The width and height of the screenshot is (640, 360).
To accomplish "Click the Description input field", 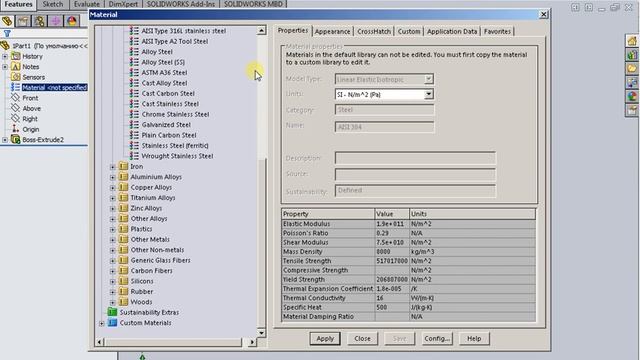I will [x=415, y=158].
